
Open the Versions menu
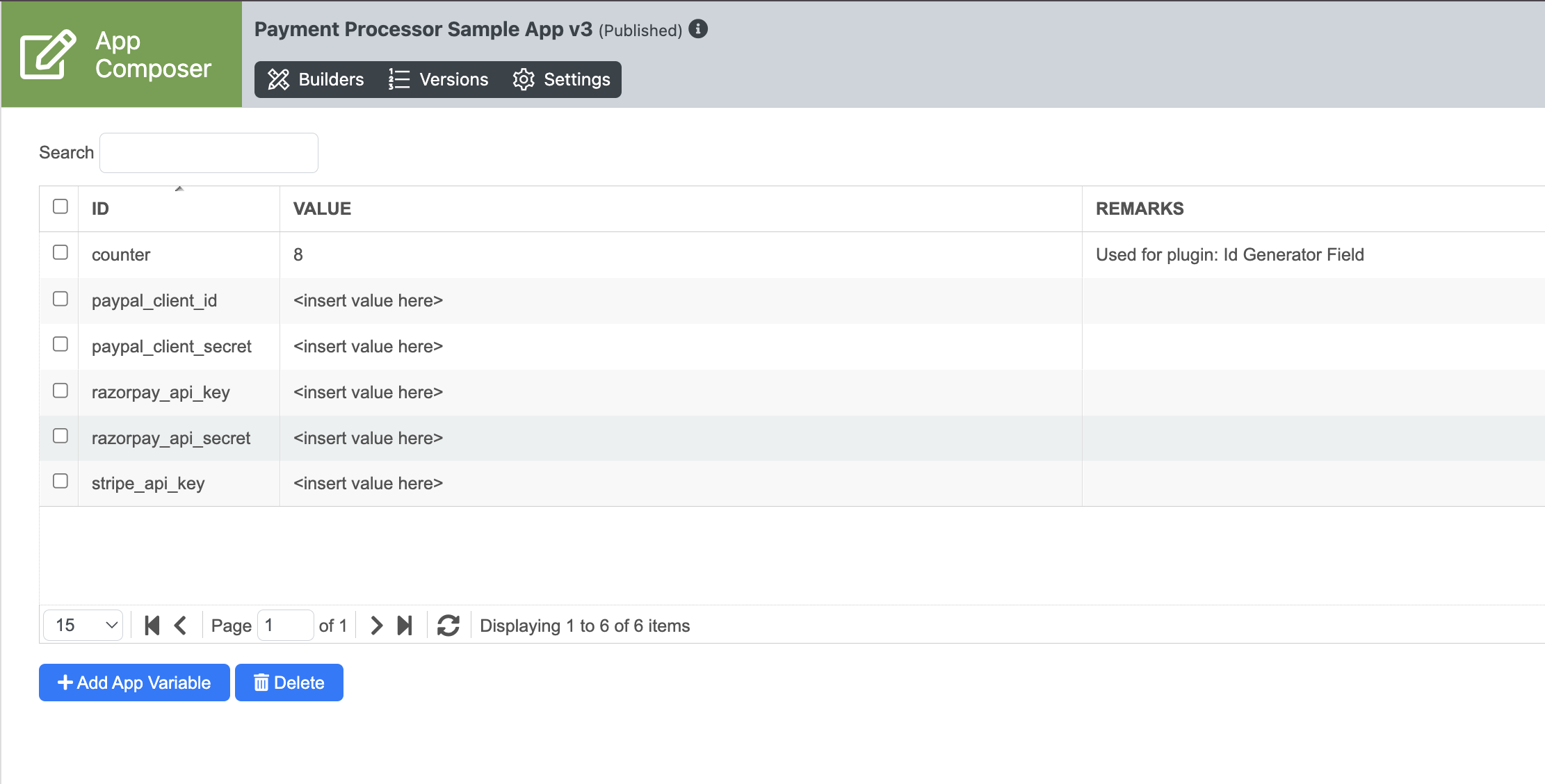pyautogui.click(x=439, y=80)
